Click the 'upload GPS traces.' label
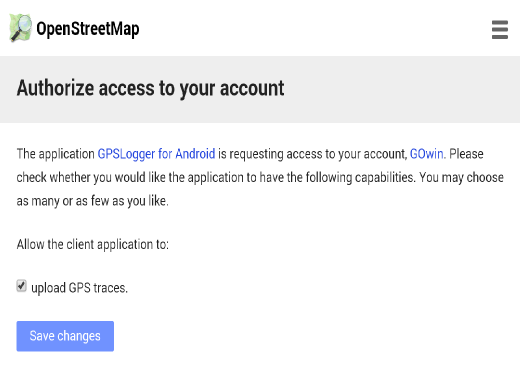520x390 pixels. click(x=79, y=288)
